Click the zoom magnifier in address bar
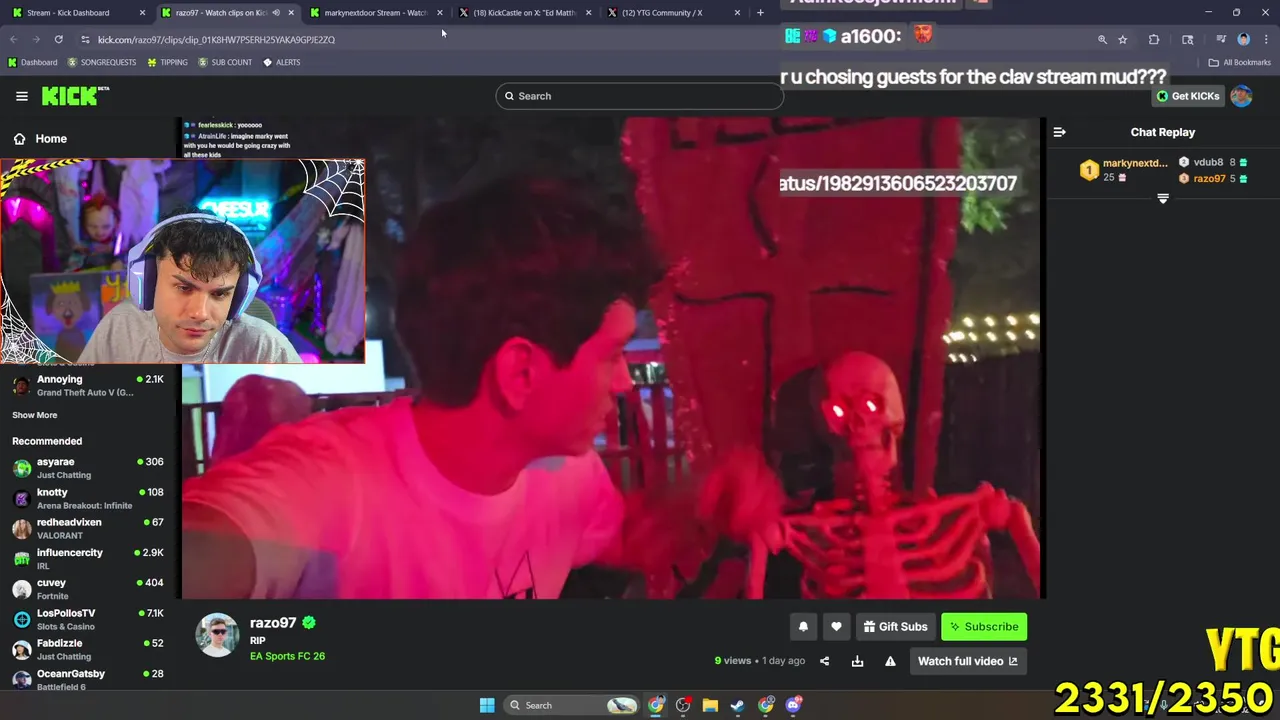1280x720 pixels. coord(1102,40)
